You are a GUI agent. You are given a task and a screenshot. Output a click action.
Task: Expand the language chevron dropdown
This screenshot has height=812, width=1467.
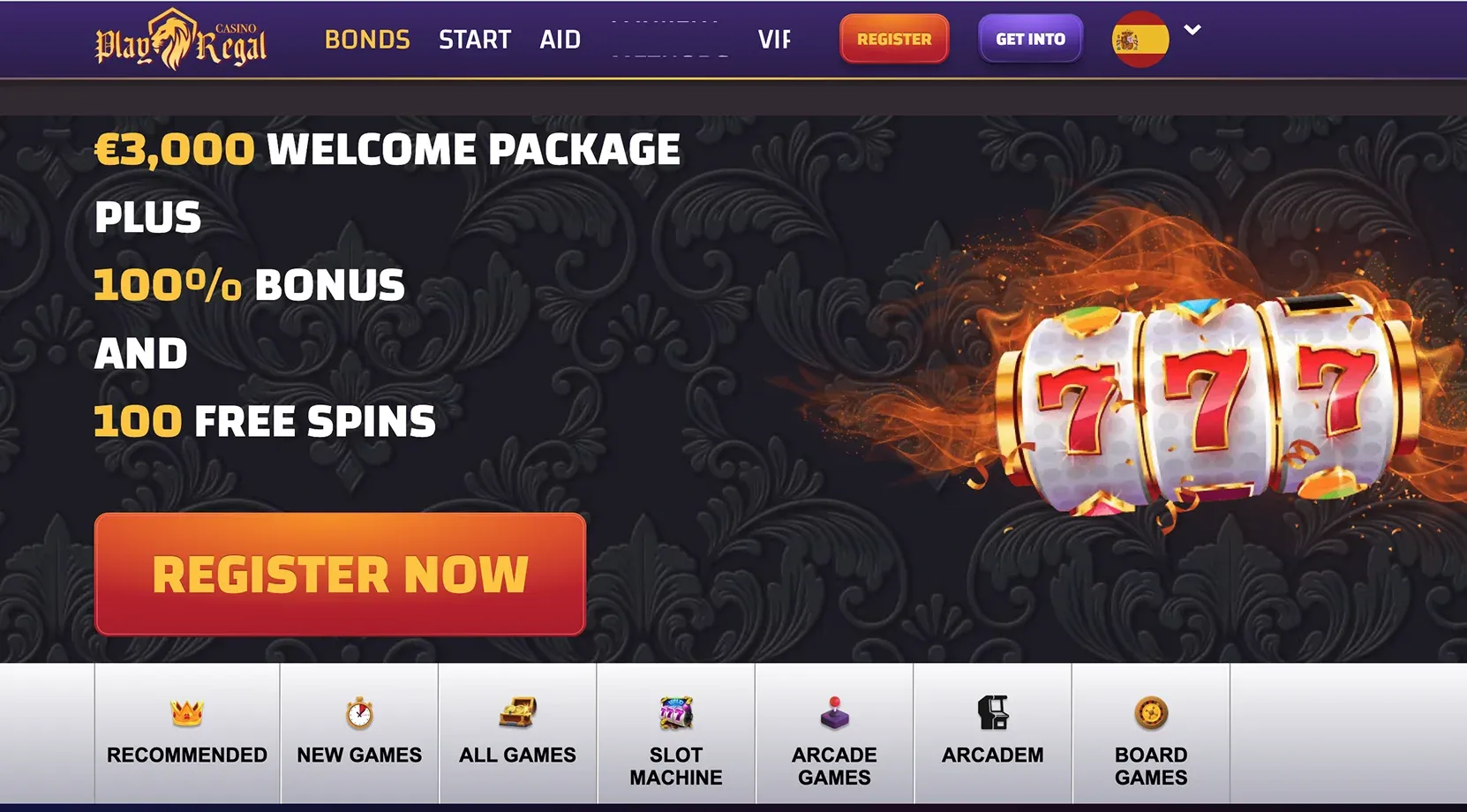(1192, 30)
